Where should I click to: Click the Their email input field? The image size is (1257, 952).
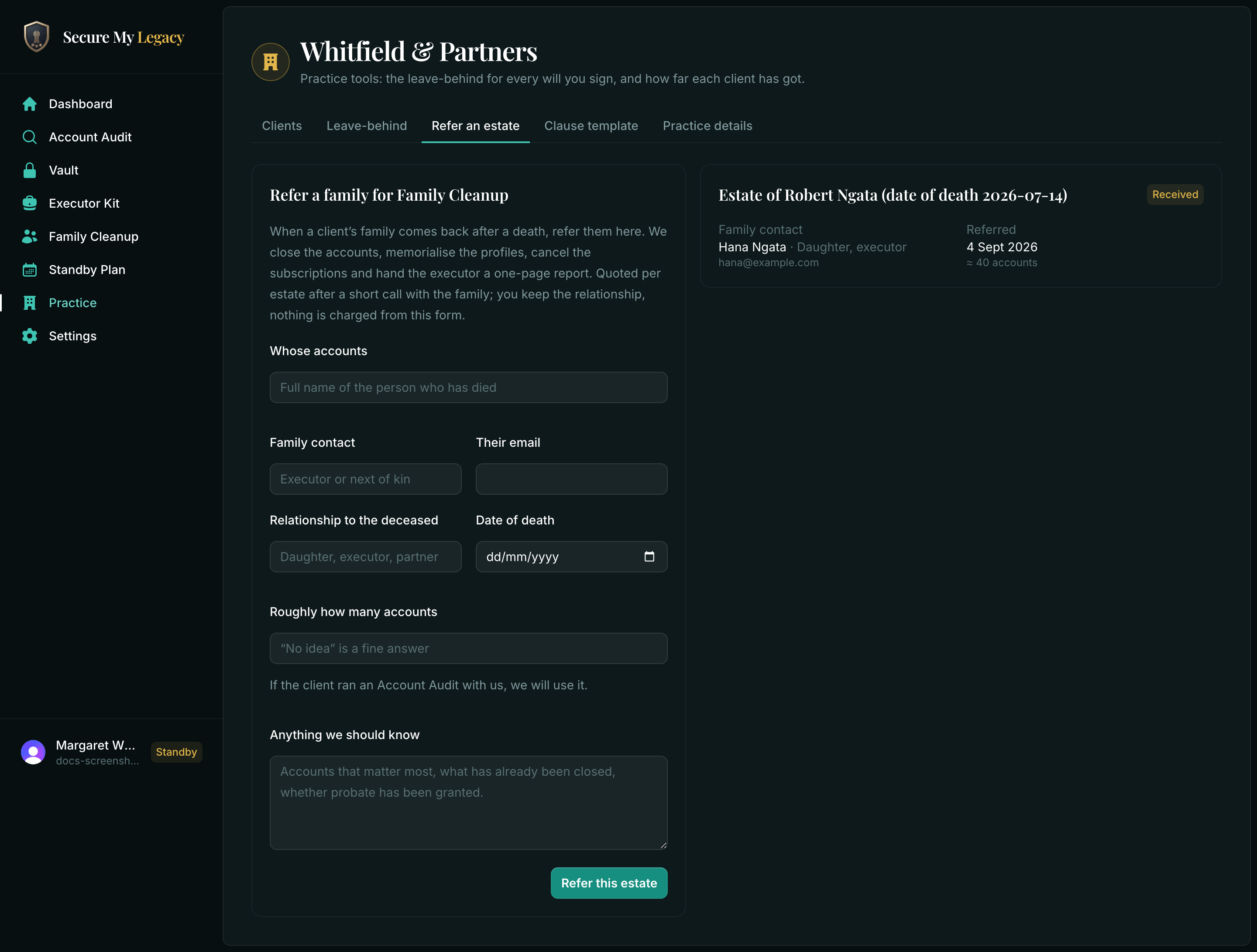click(x=571, y=479)
